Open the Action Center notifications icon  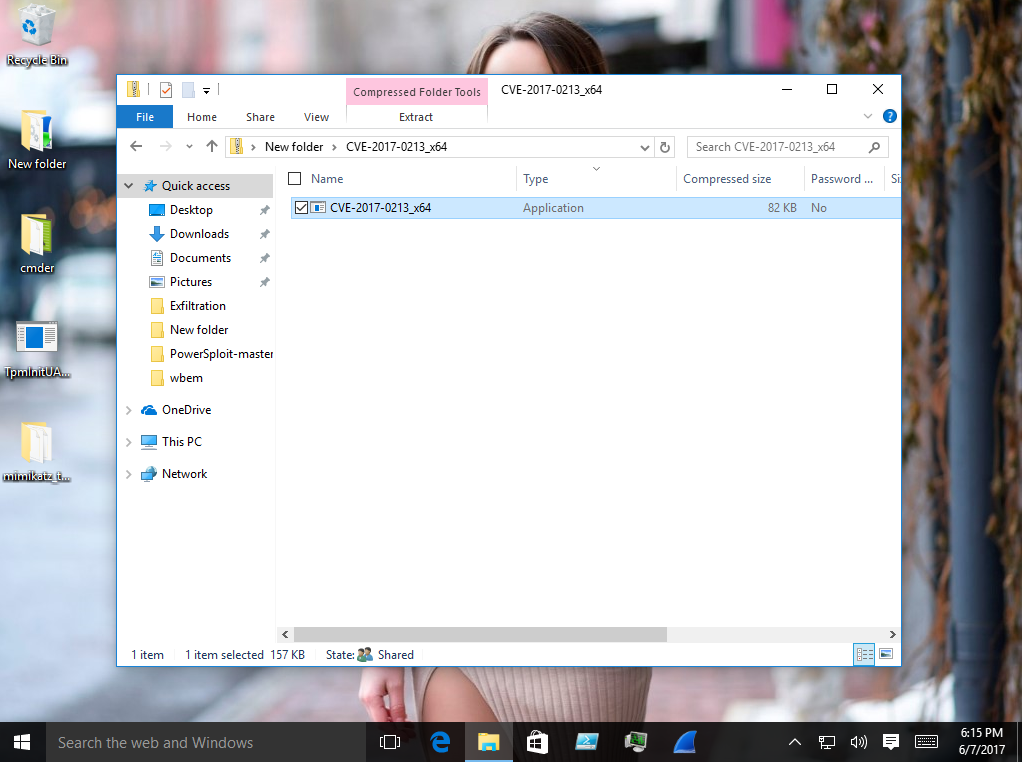click(x=890, y=742)
